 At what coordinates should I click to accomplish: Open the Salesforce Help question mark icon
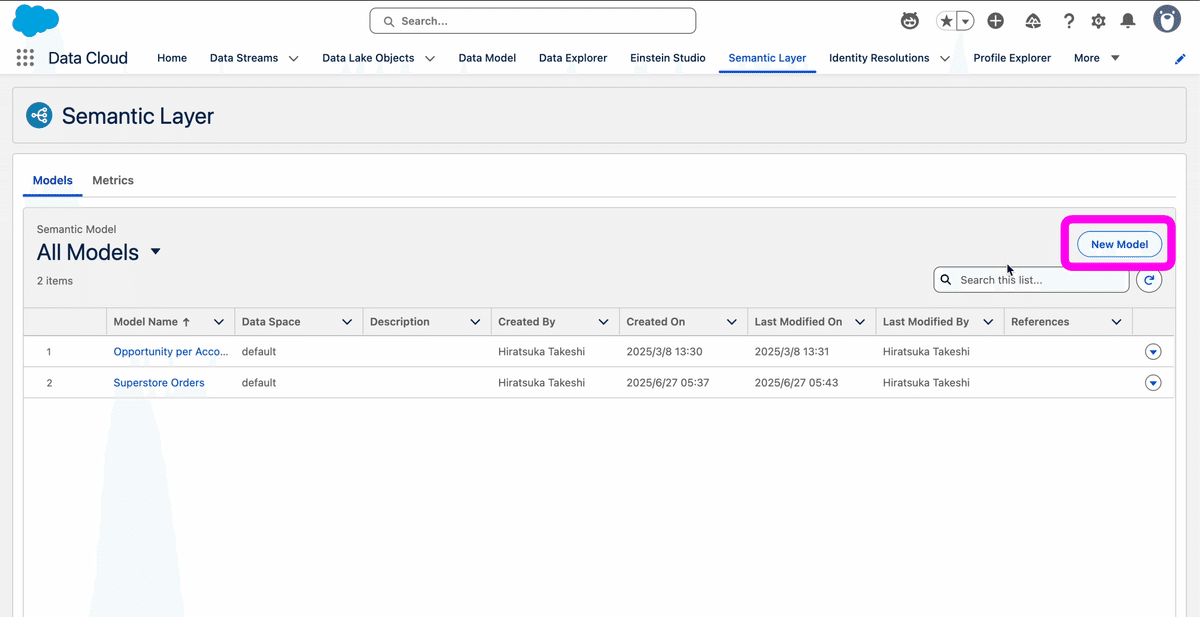[x=1068, y=20]
